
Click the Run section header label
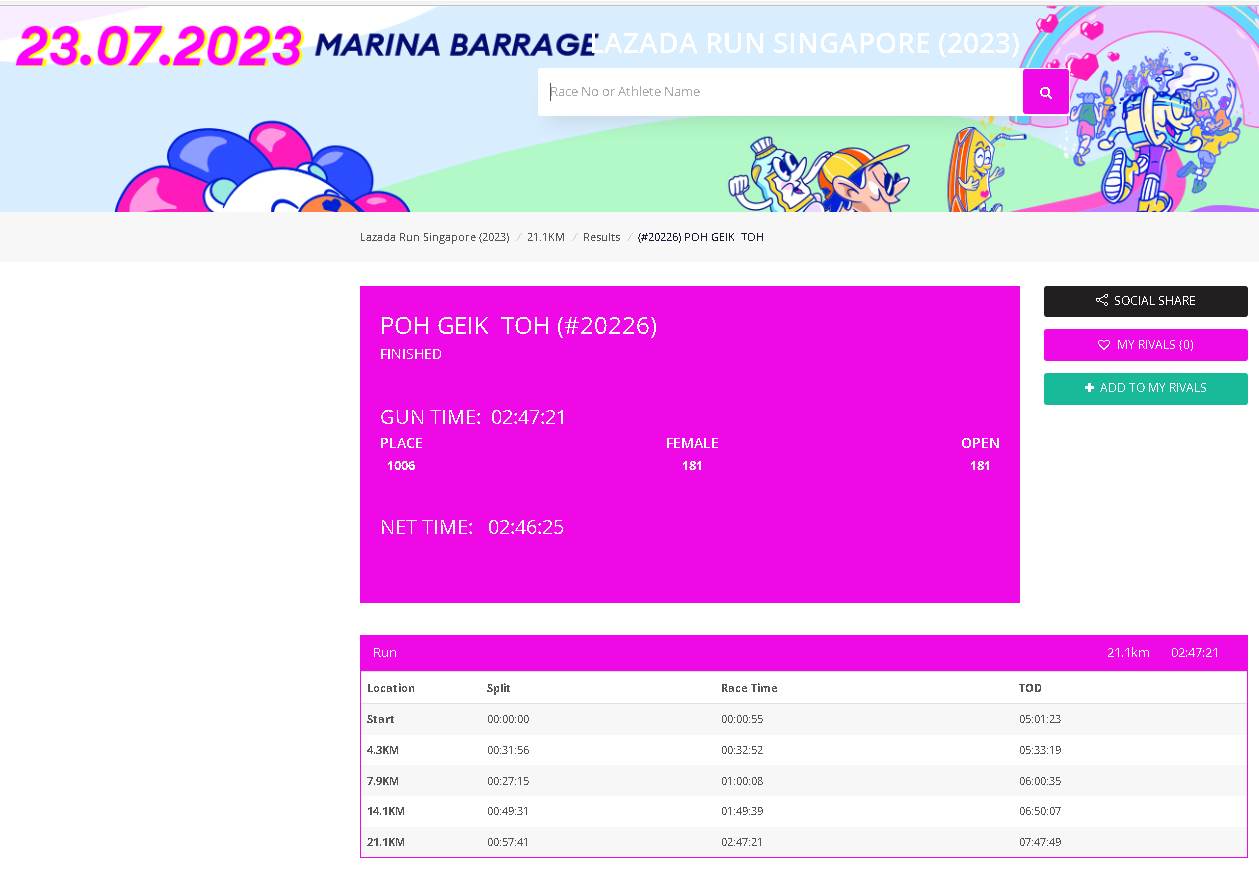pyautogui.click(x=385, y=653)
